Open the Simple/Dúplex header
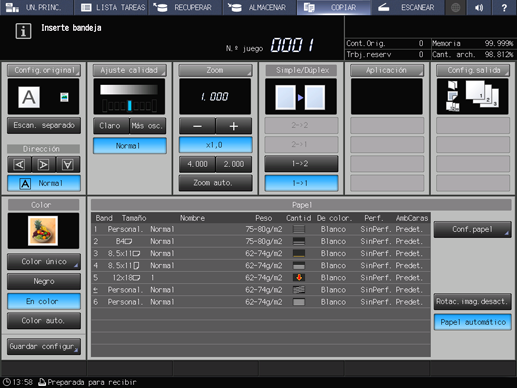 [x=301, y=70]
